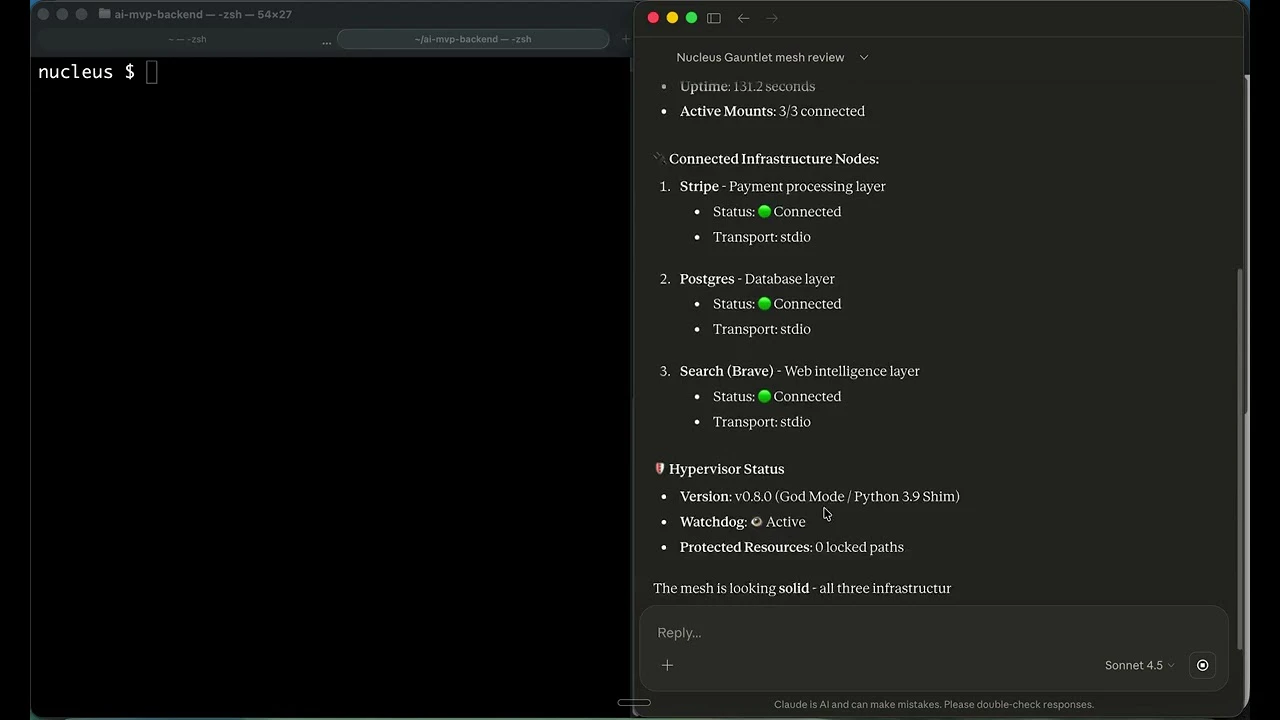The image size is (1280, 720).
Task: Maximize the Claude window with green button
Action: pos(691,18)
